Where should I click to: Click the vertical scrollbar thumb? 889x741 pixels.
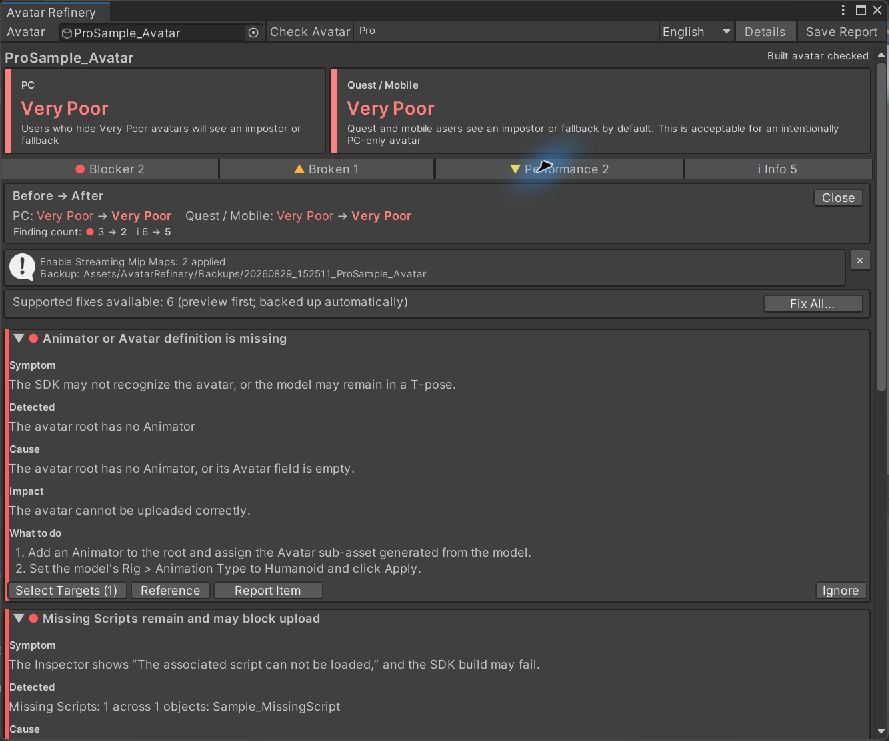(x=881, y=227)
